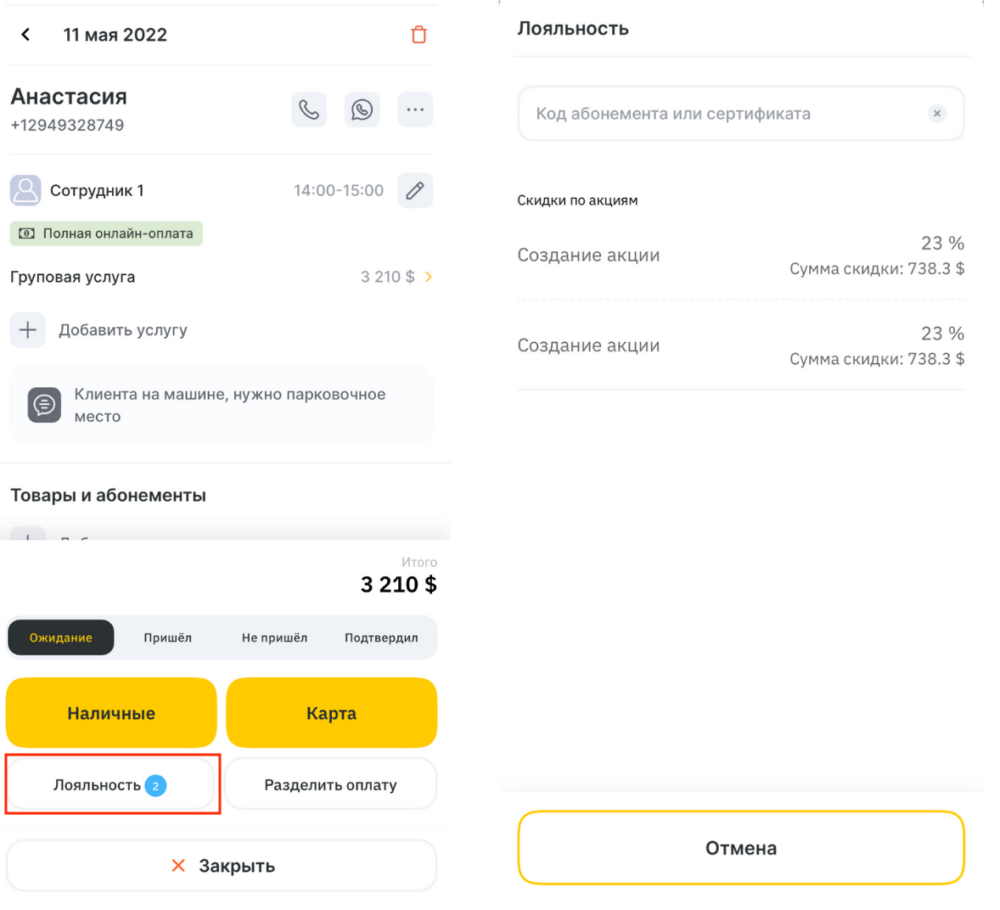The image size is (1000, 910).
Task: Clear the certificate code field with the x icon
Action: (937, 114)
